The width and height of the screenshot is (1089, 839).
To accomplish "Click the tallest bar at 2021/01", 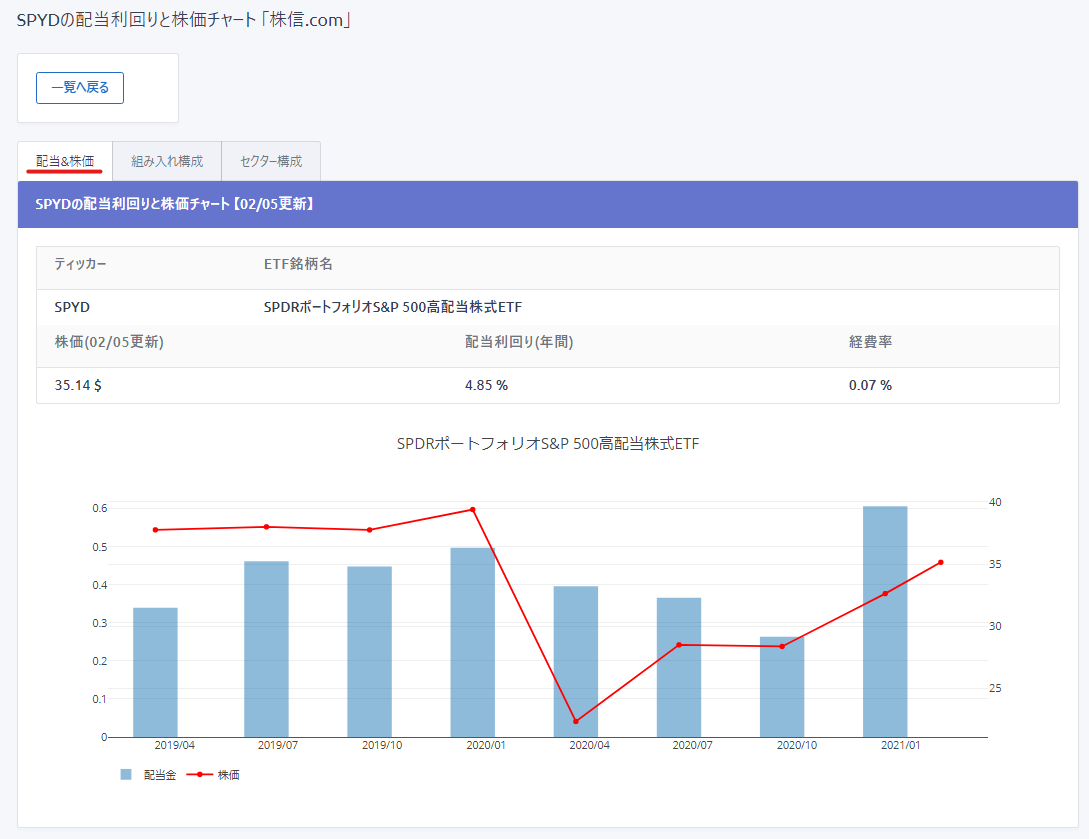I will click(x=885, y=621).
